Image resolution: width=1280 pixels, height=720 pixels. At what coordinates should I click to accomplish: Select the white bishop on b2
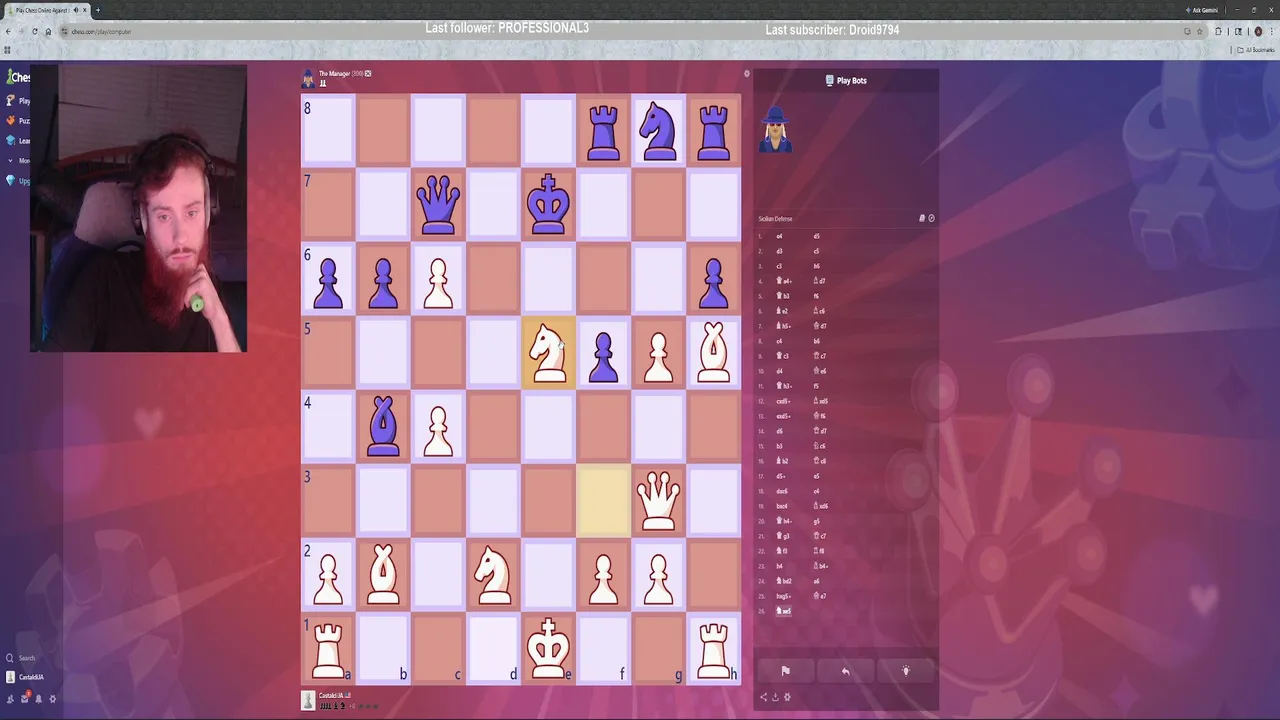(x=383, y=575)
